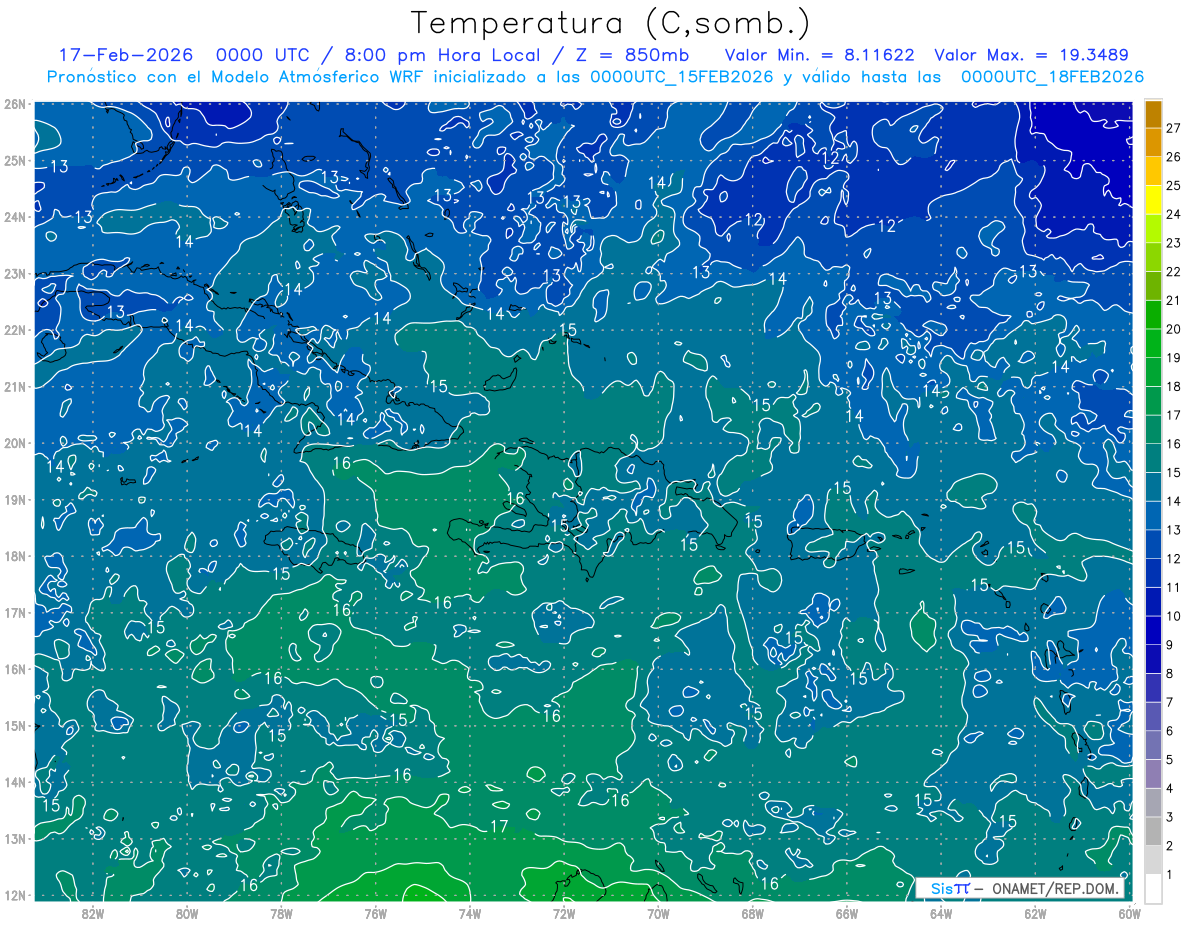Click the '21N' latitude axis label
The image size is (1200, 927).
coord(14,386)
